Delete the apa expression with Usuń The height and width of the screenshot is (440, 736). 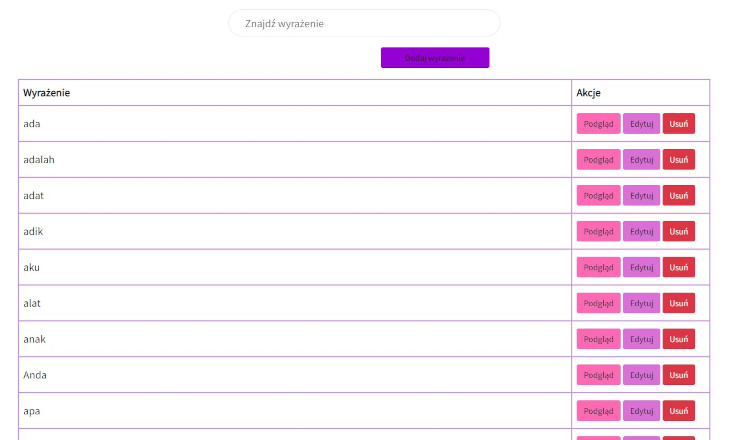tap(679, 411)
